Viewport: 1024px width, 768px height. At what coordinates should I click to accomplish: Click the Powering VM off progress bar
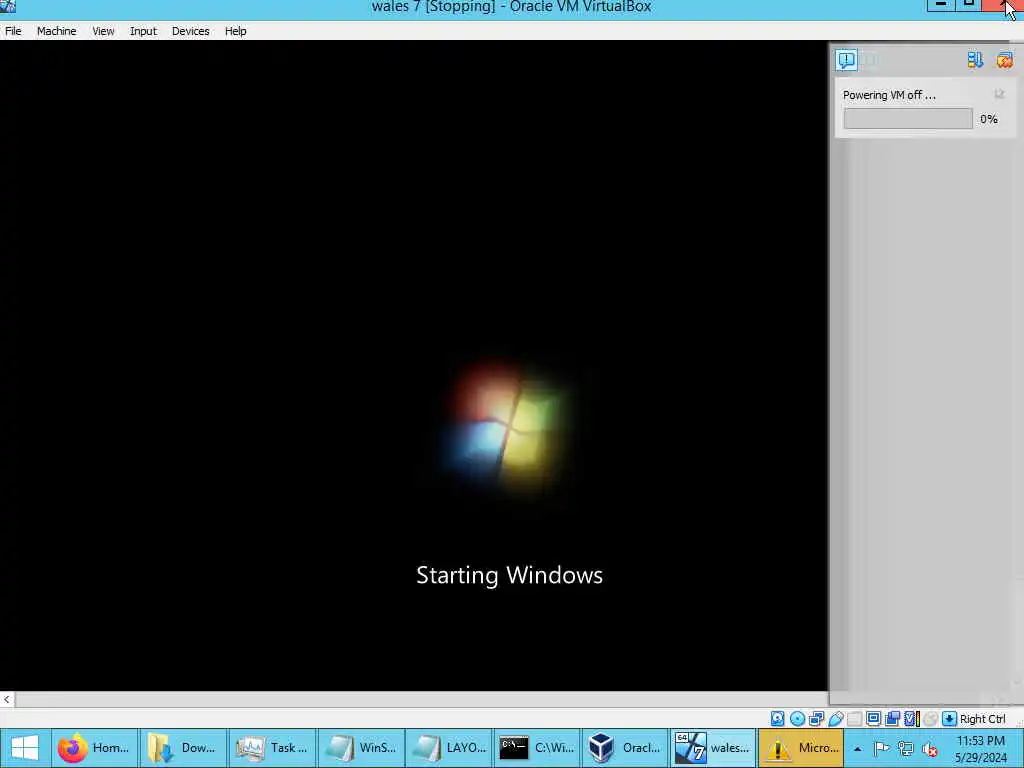908,119
